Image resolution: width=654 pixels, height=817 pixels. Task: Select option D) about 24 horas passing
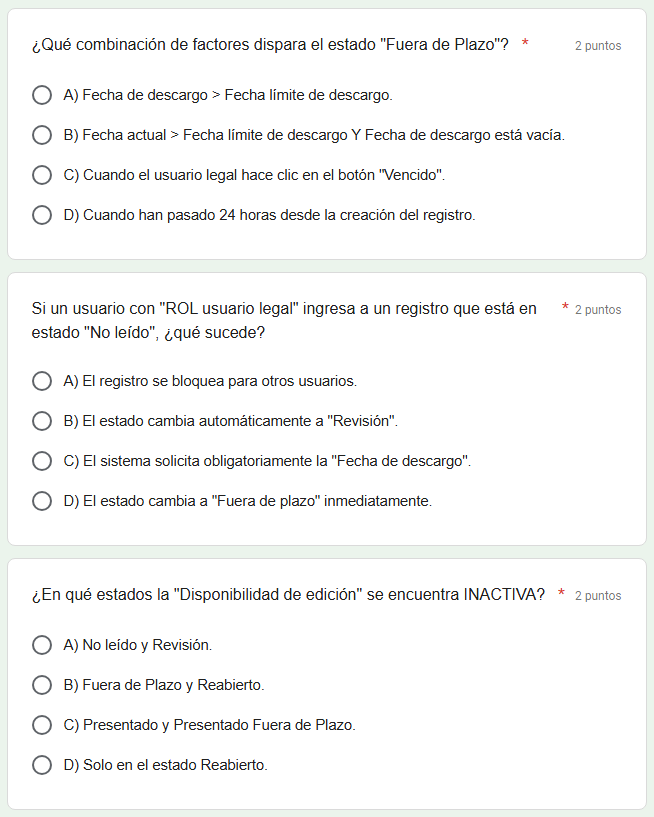pos(42,215)
